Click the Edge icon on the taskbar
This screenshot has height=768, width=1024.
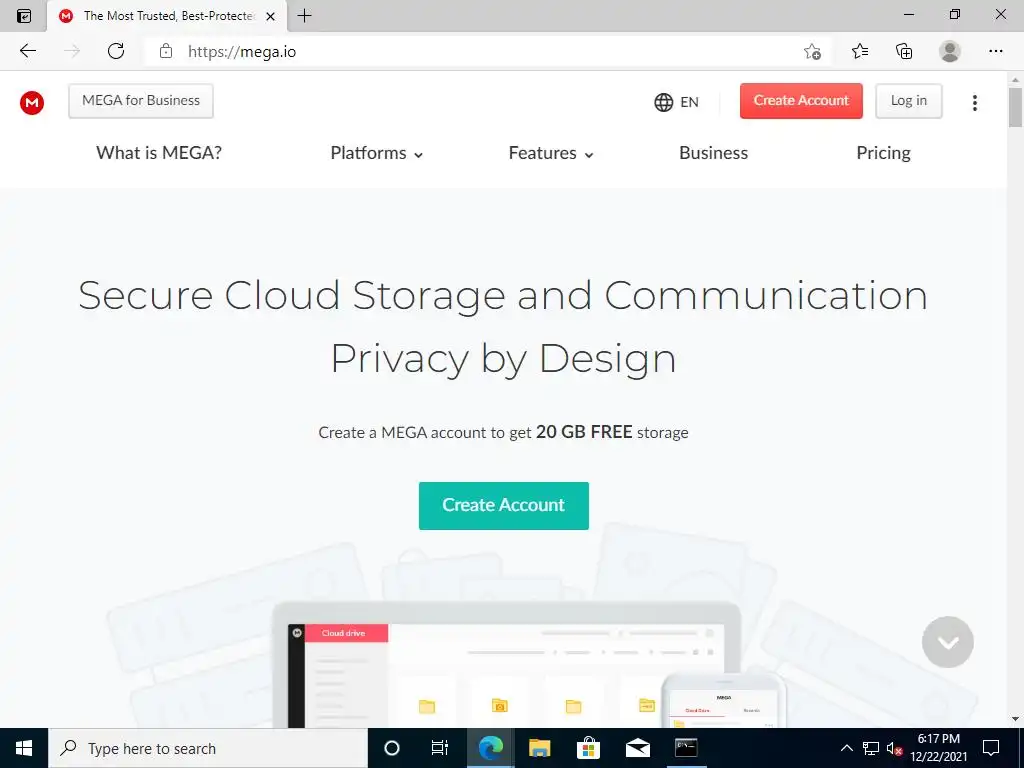490,748
